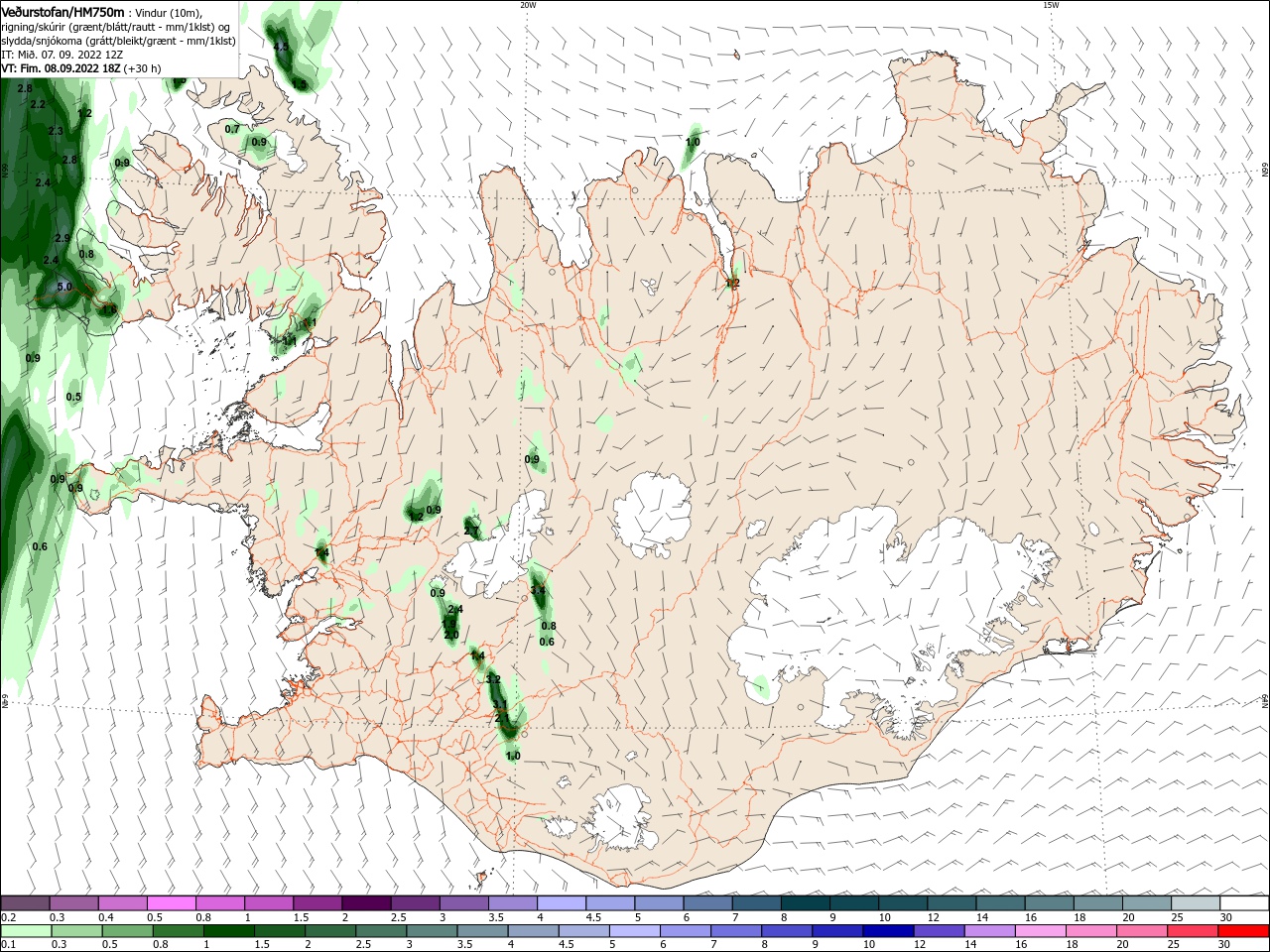Pick the bright pink 0.5 snow legend swatch

[171, 903]
